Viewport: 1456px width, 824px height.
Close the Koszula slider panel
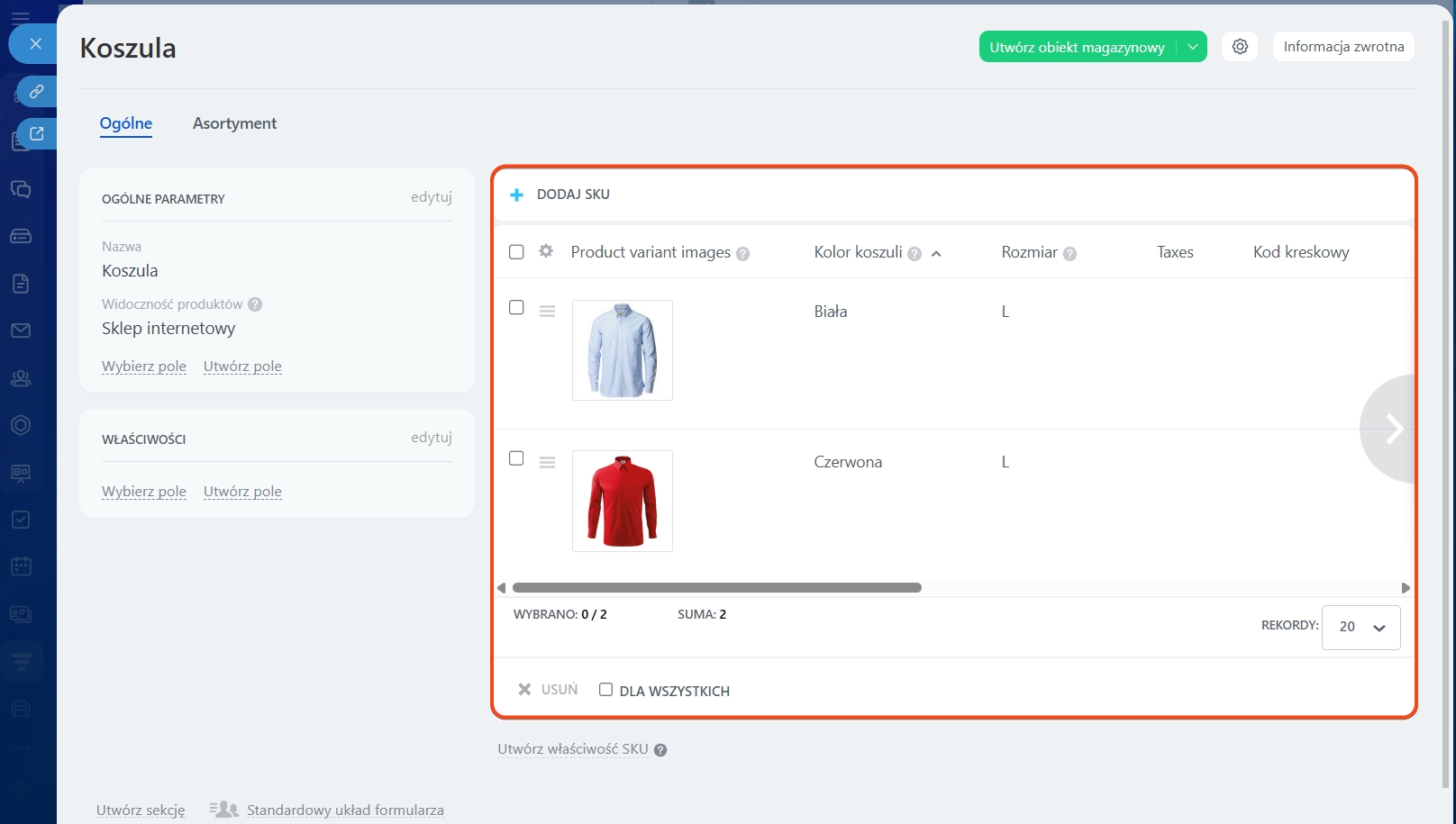click(x=35, y=43)
